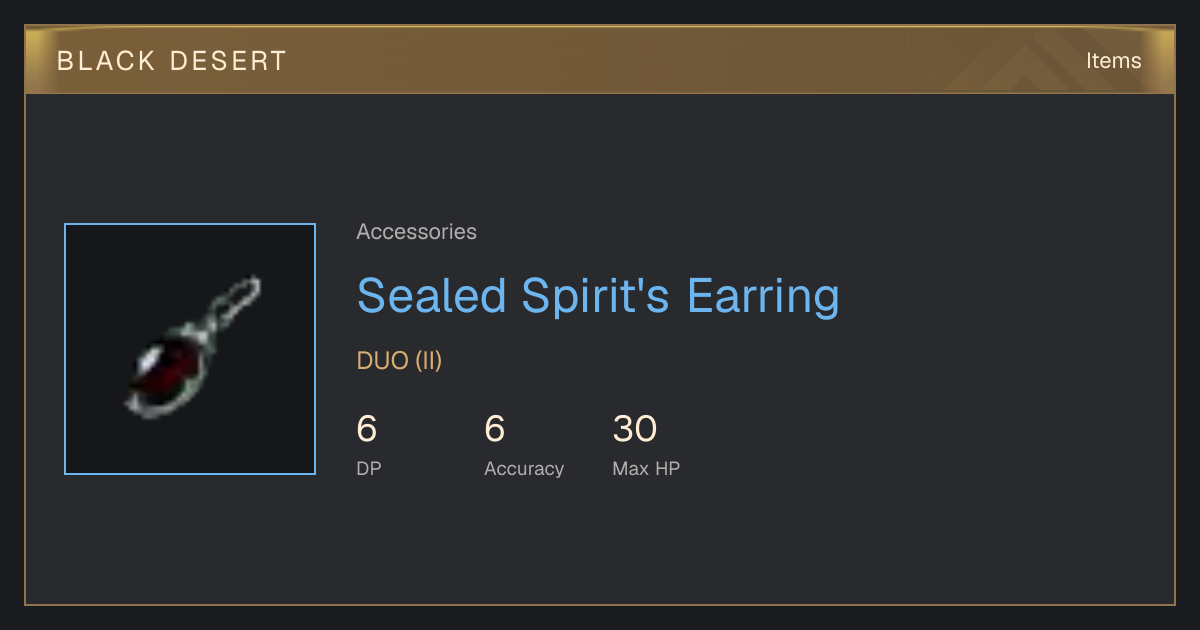Screen dimensions: 1200x630
Task: Click the DP stat label
Action: pos(368,468)
